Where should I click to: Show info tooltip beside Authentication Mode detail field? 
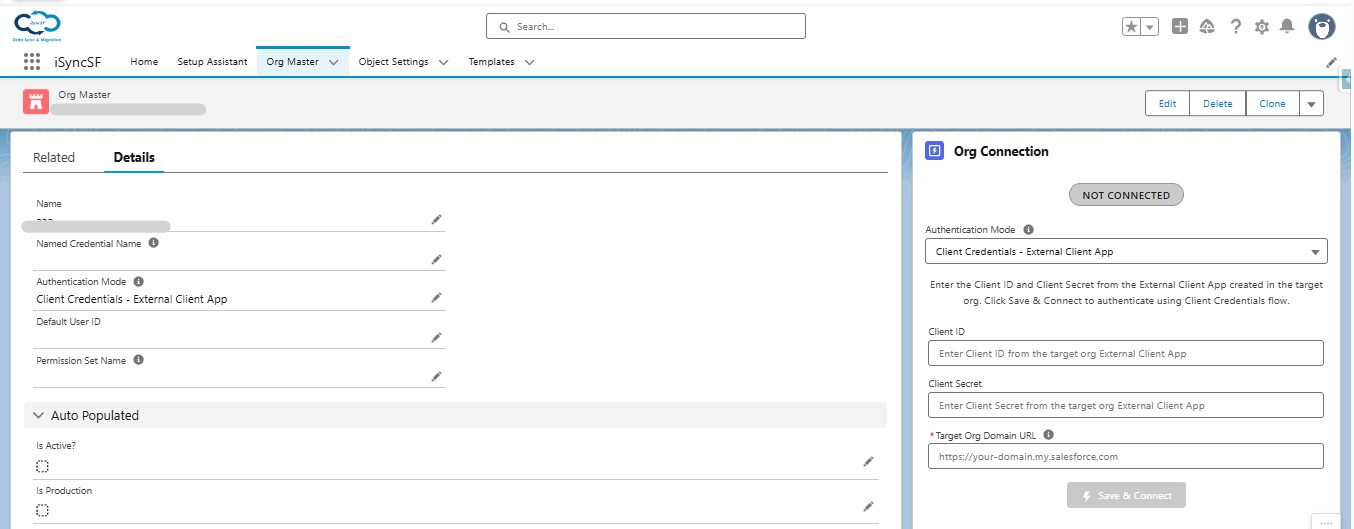pos(138,282)
